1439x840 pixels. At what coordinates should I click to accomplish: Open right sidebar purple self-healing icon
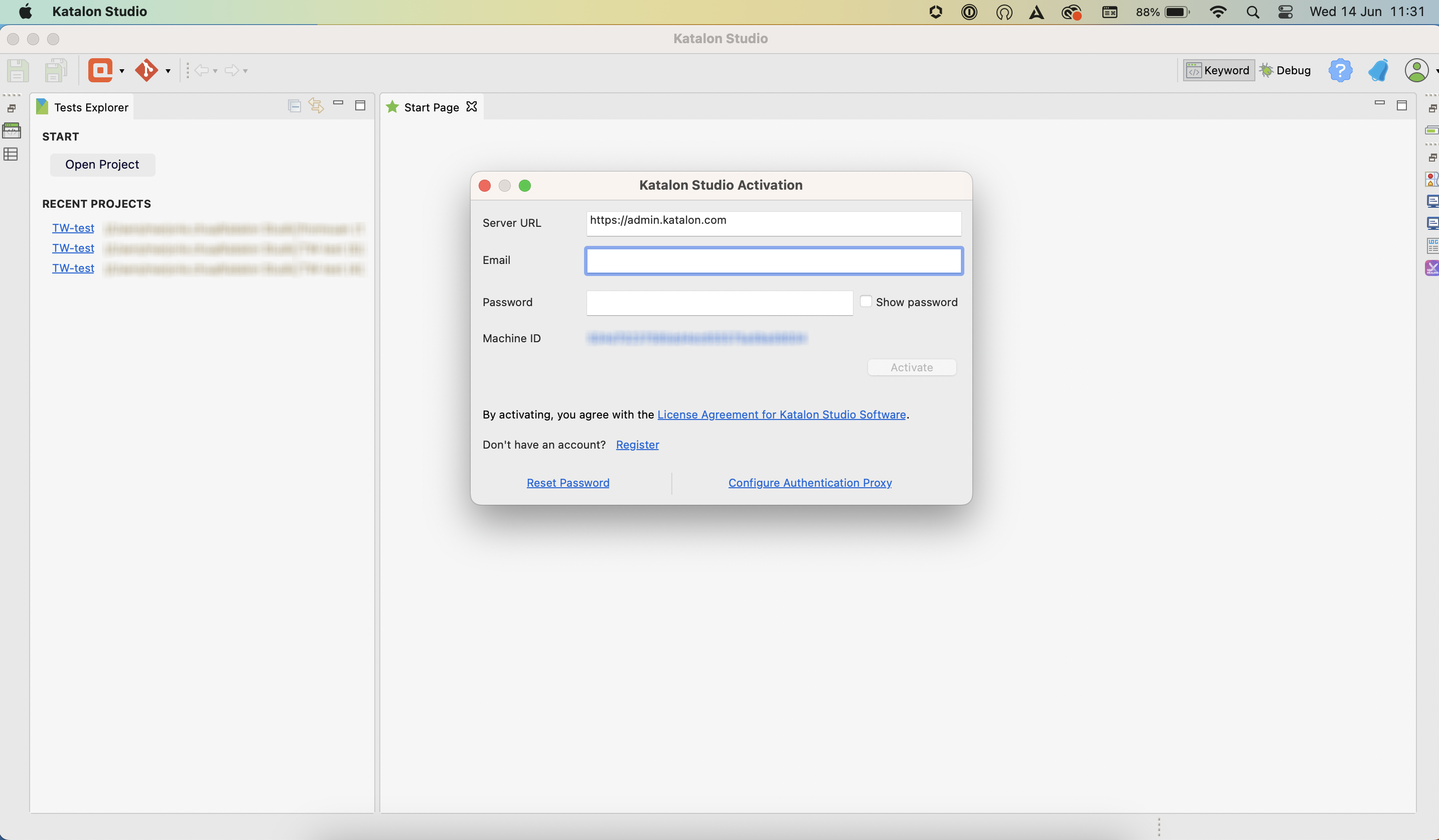(x=1431, y=268)
